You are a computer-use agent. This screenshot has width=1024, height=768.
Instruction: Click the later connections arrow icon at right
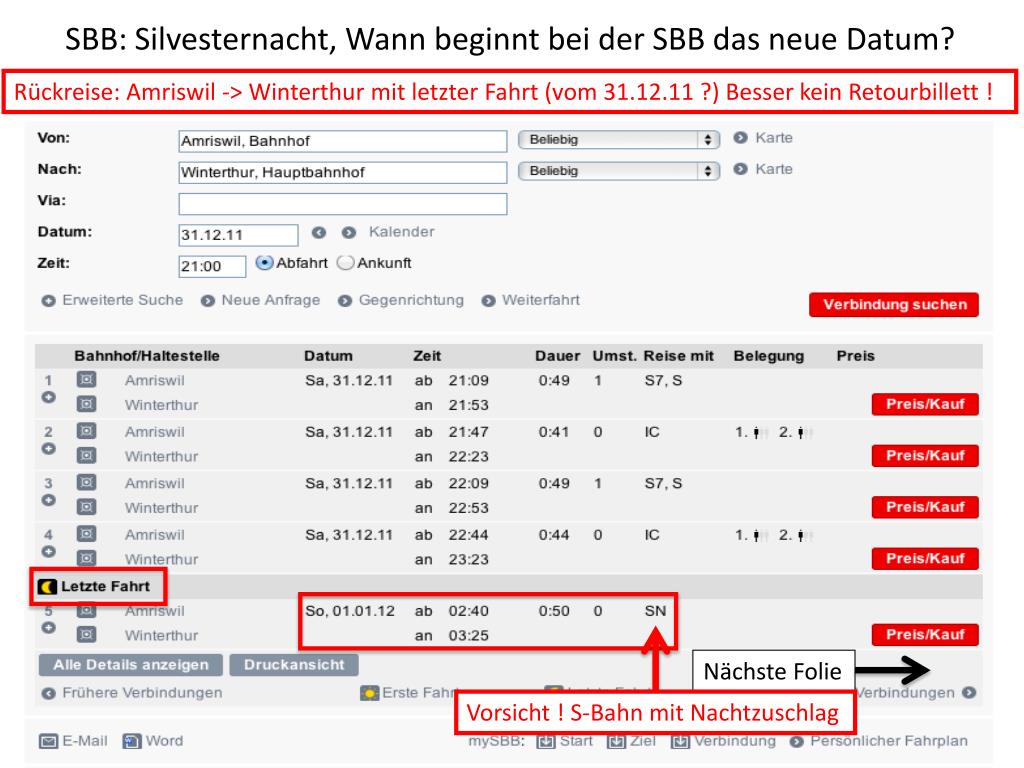pyautogui.click(x=969, y=692)
